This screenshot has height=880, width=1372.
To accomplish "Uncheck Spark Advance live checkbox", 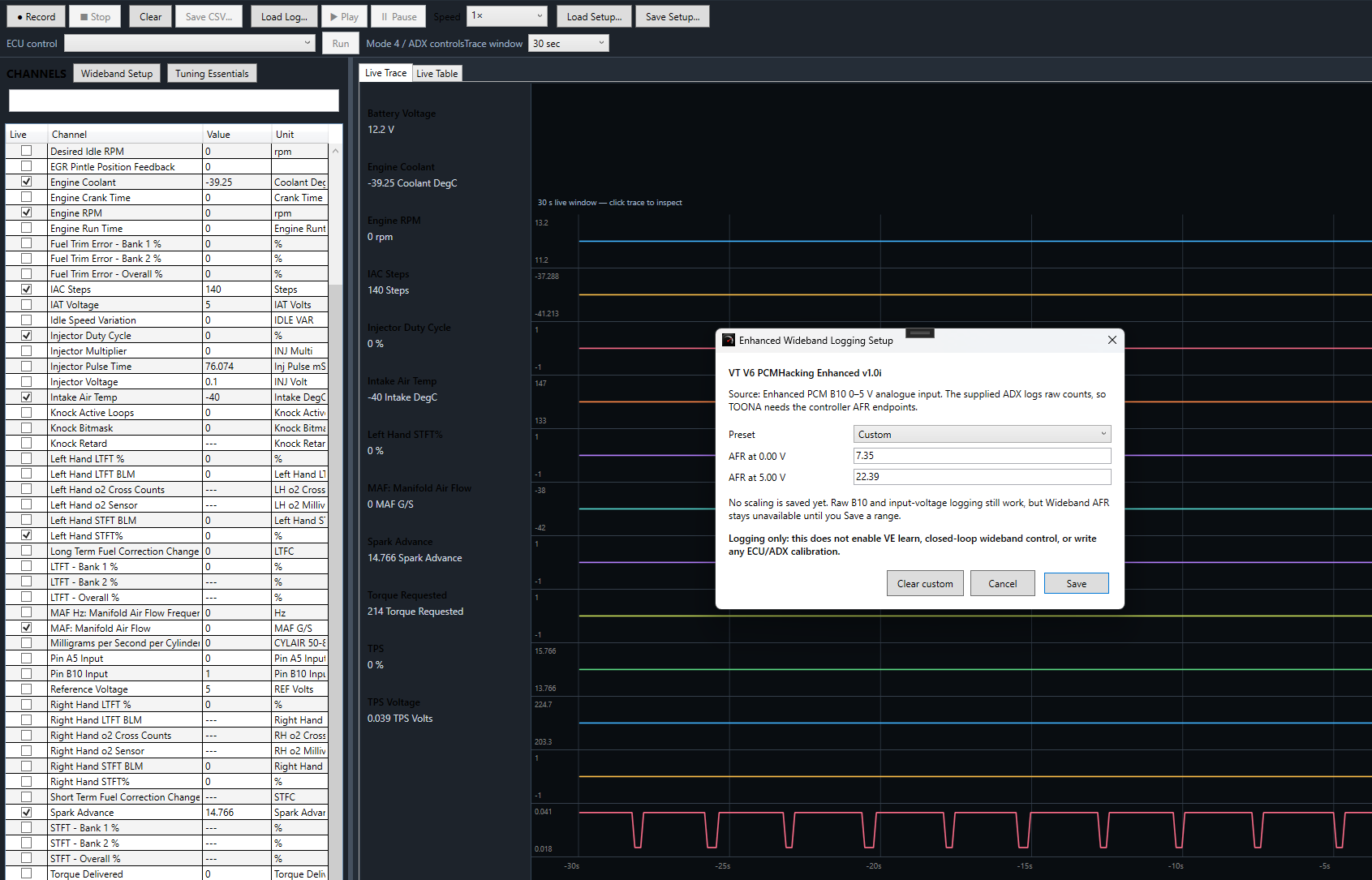I will [x=27, y=812].
